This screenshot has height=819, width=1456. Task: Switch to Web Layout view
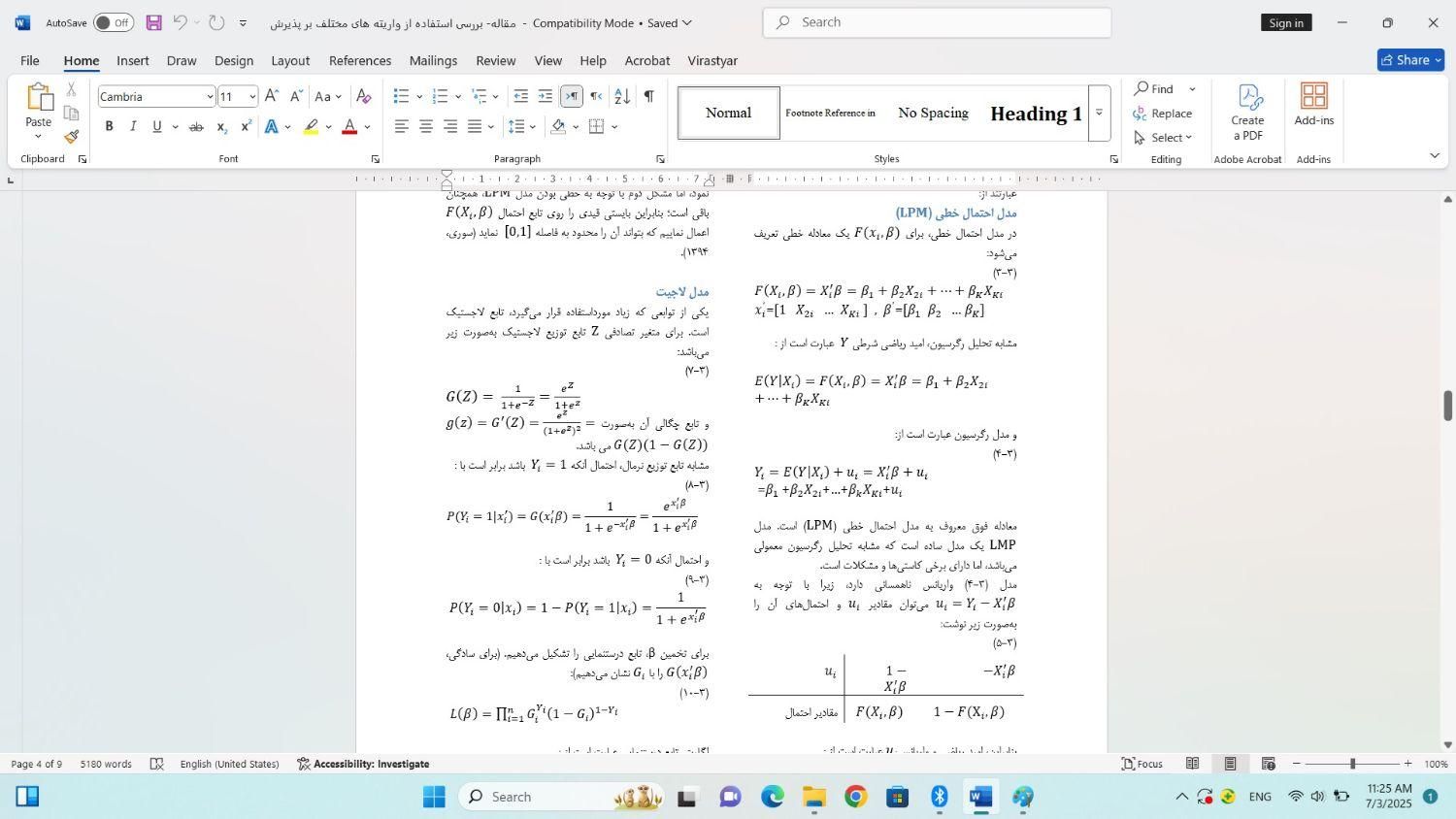click(x=1268, y=764)
